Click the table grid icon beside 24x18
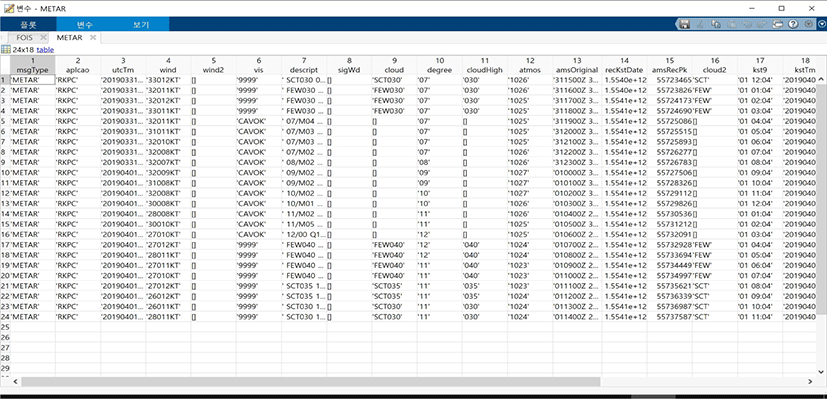 pos(6,50)
